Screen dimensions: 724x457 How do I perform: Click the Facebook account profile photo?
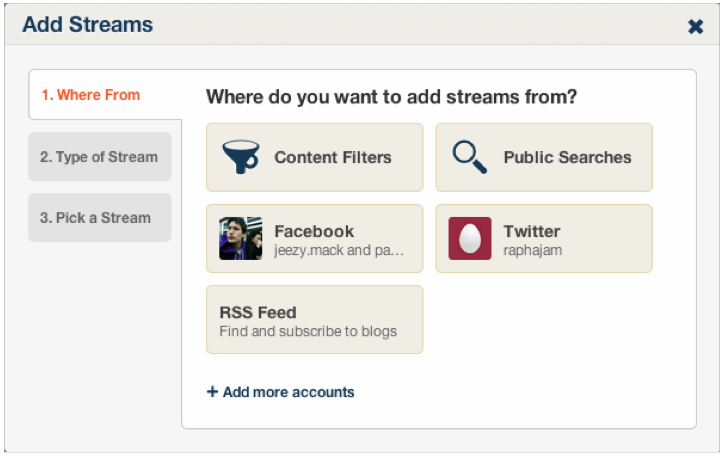240,238
